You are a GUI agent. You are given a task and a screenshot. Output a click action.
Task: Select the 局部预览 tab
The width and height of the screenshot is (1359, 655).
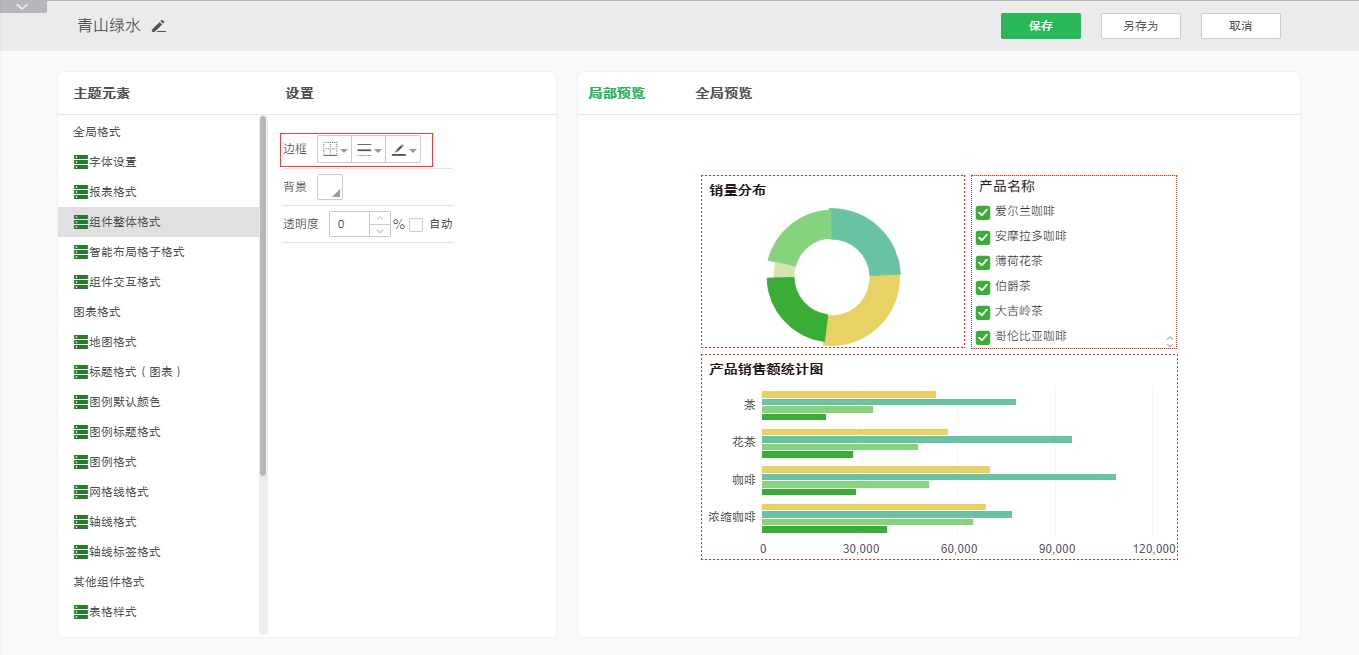616,93
